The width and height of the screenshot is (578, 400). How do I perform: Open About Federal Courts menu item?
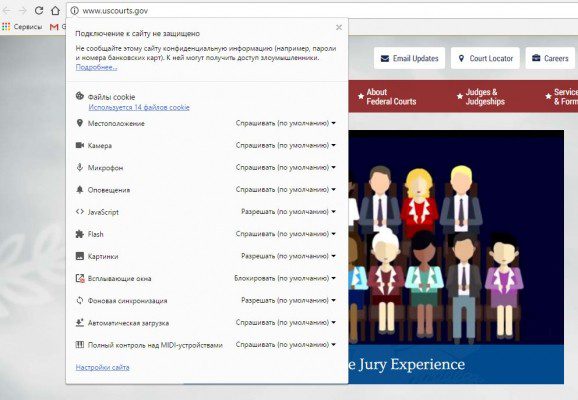pyautogui.click(x=387, y=97)
